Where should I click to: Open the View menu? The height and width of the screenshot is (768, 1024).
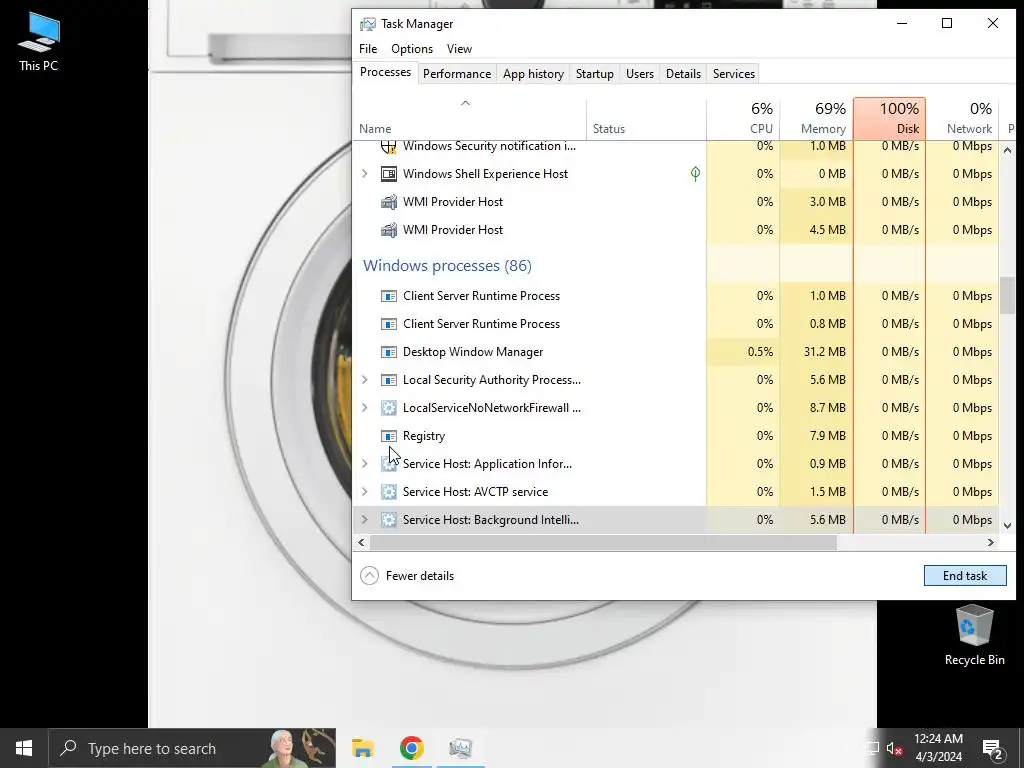(459, 49)
